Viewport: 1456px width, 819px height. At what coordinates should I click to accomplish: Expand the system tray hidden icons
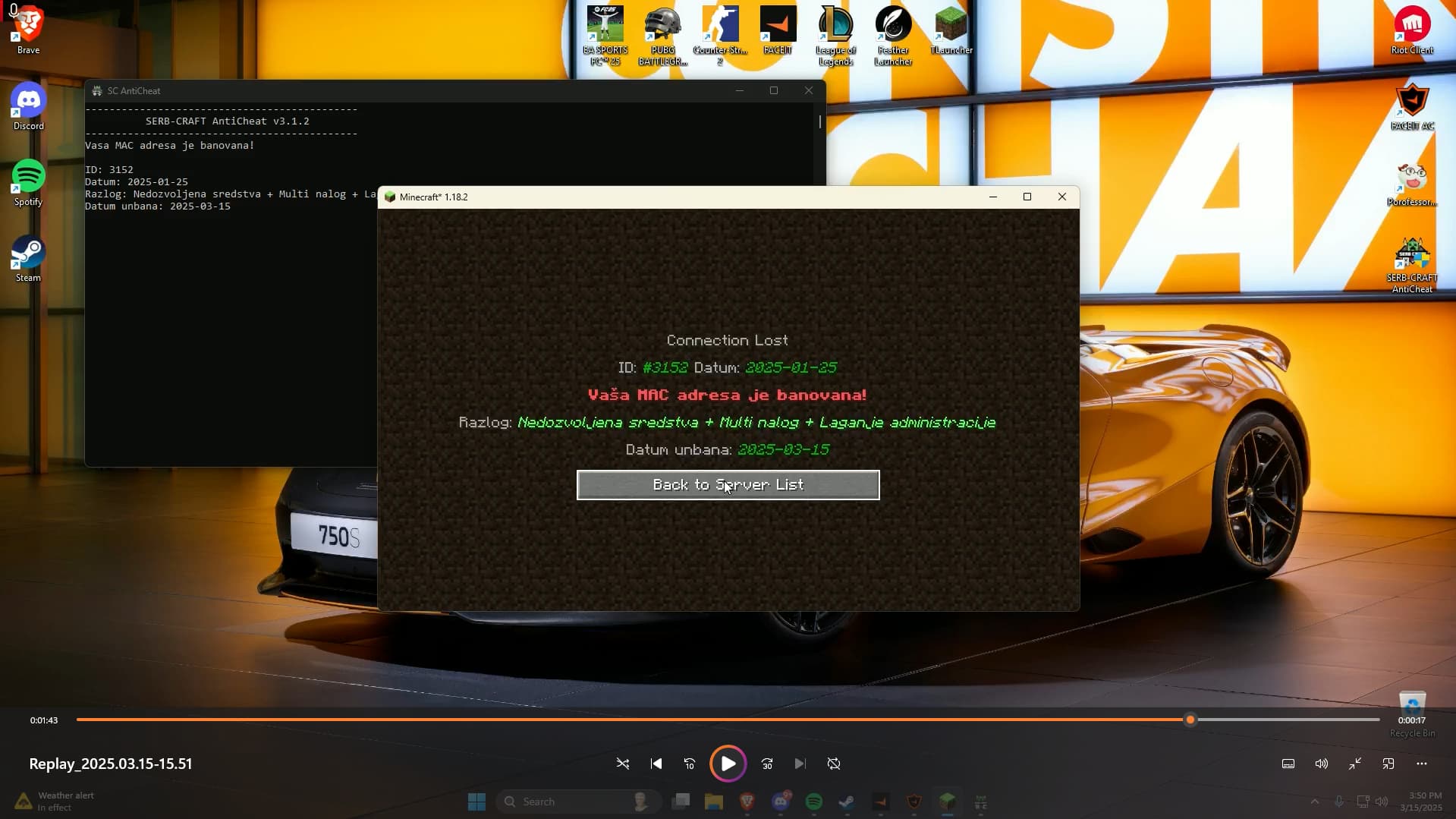coord(1315,802)
